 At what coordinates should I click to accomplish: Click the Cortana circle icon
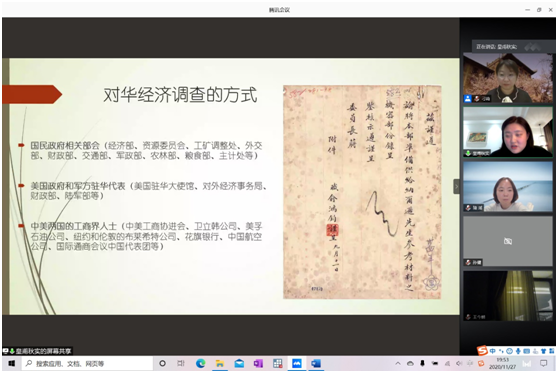162,363
